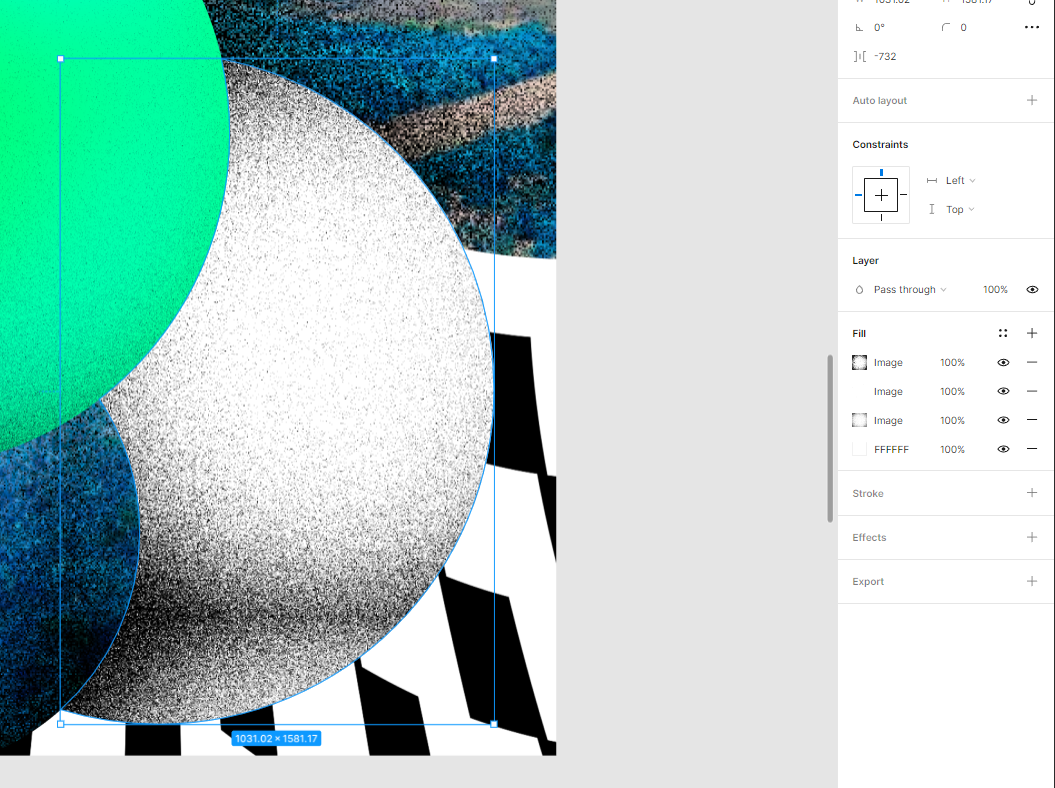Screen dimensions: 1055x788
Task: Hide the FFFFFF solid fill
Action: [x=1003, y=449]
